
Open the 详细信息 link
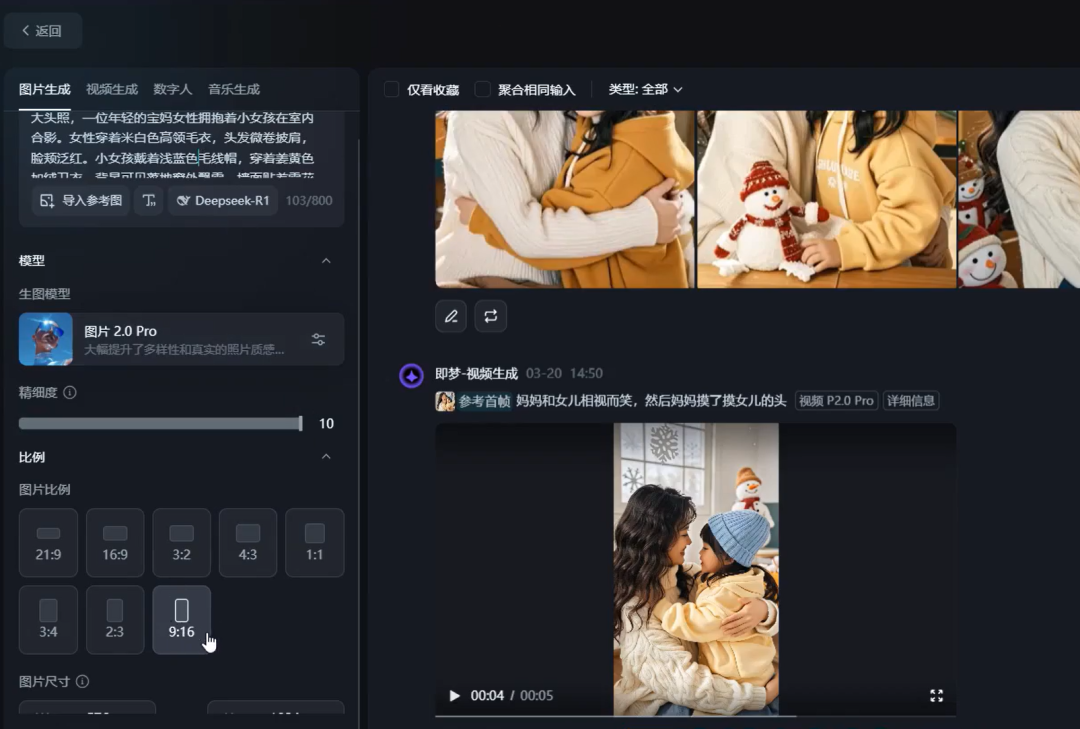911,401
